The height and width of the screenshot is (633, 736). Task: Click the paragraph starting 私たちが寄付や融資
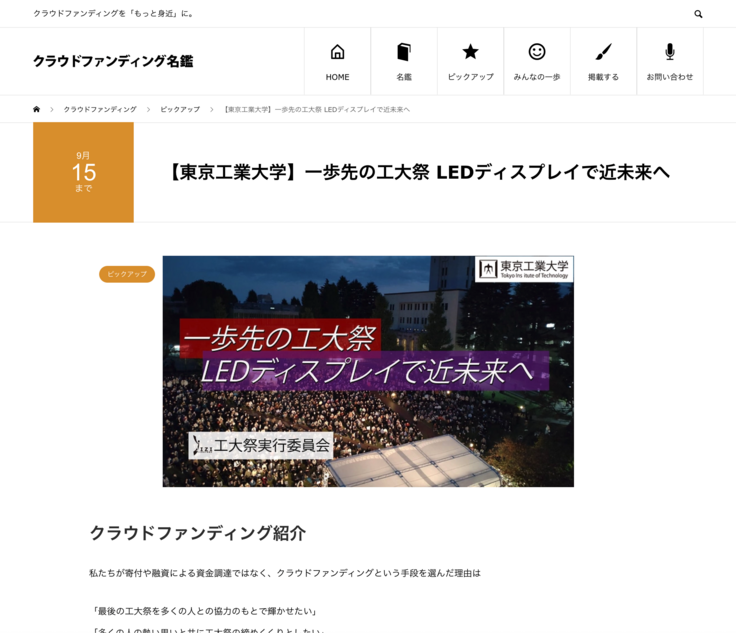[285, 573]
